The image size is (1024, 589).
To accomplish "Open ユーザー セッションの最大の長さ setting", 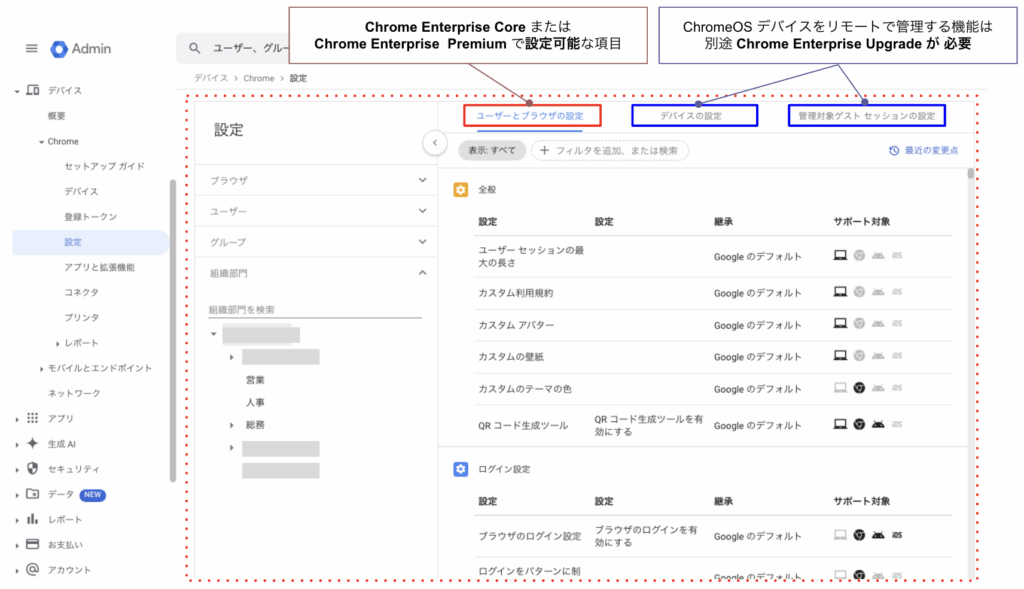I will point(531,257).
